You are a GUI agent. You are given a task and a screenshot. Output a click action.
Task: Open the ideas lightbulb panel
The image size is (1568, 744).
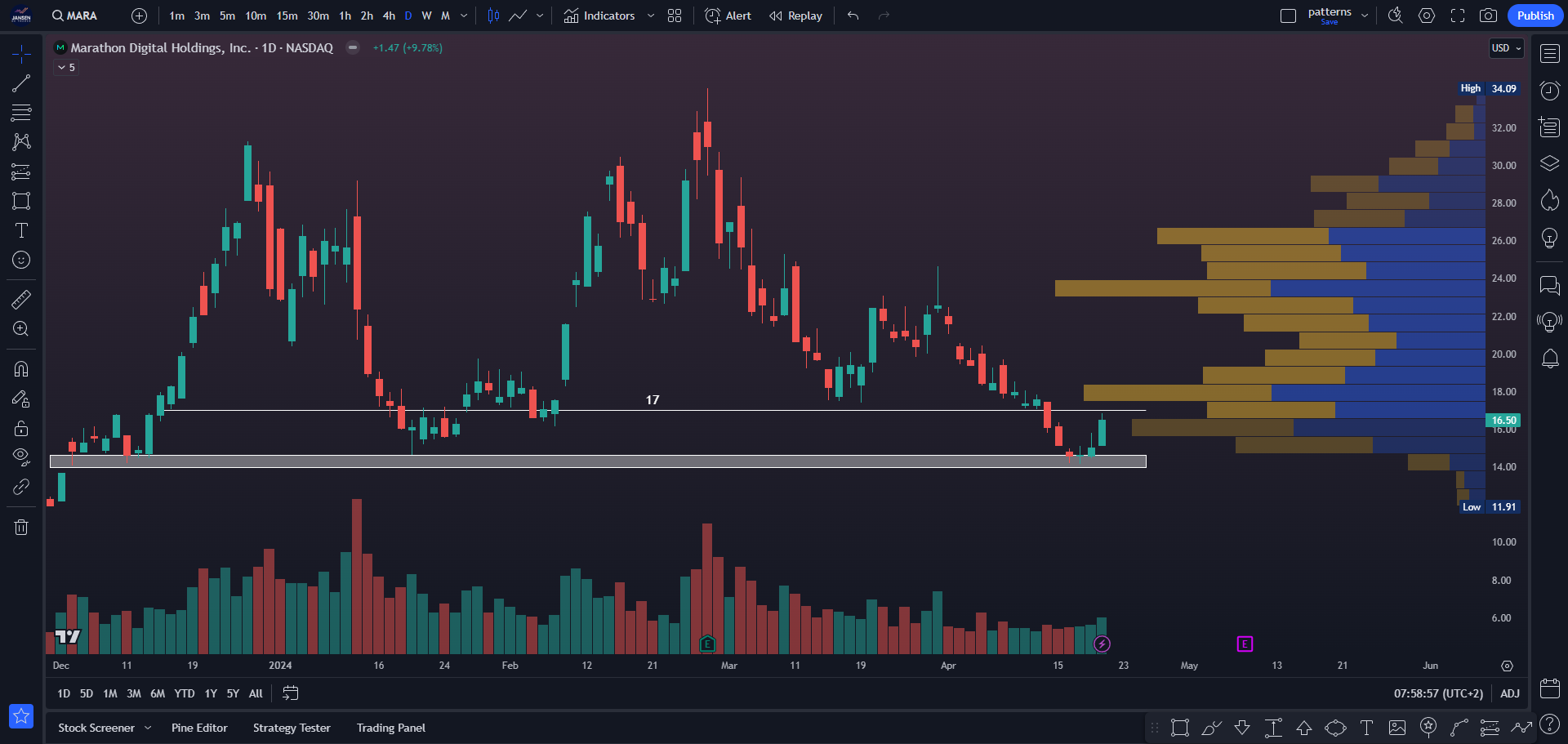1549,238
